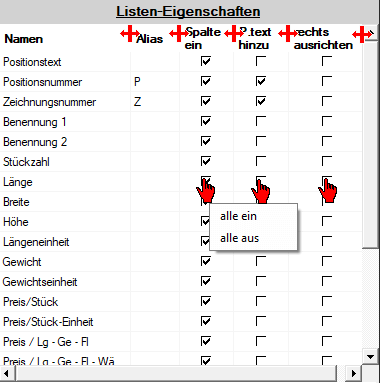Viewport: 380px width, 383px height.
Task: Click red hand icon under rechts ausrichten column
Action: click(x=328, y=190)
